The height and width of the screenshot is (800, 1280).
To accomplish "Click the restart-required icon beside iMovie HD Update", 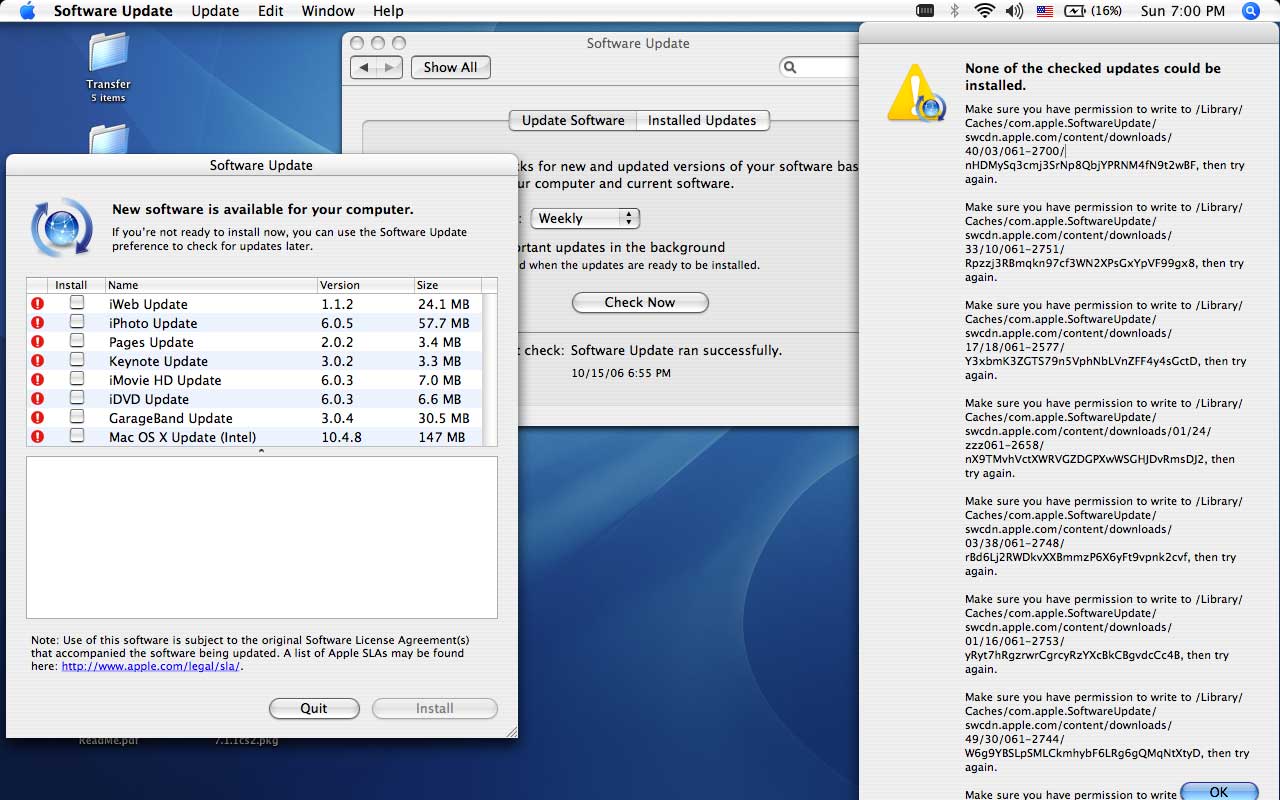I will (x=38, y=380).
